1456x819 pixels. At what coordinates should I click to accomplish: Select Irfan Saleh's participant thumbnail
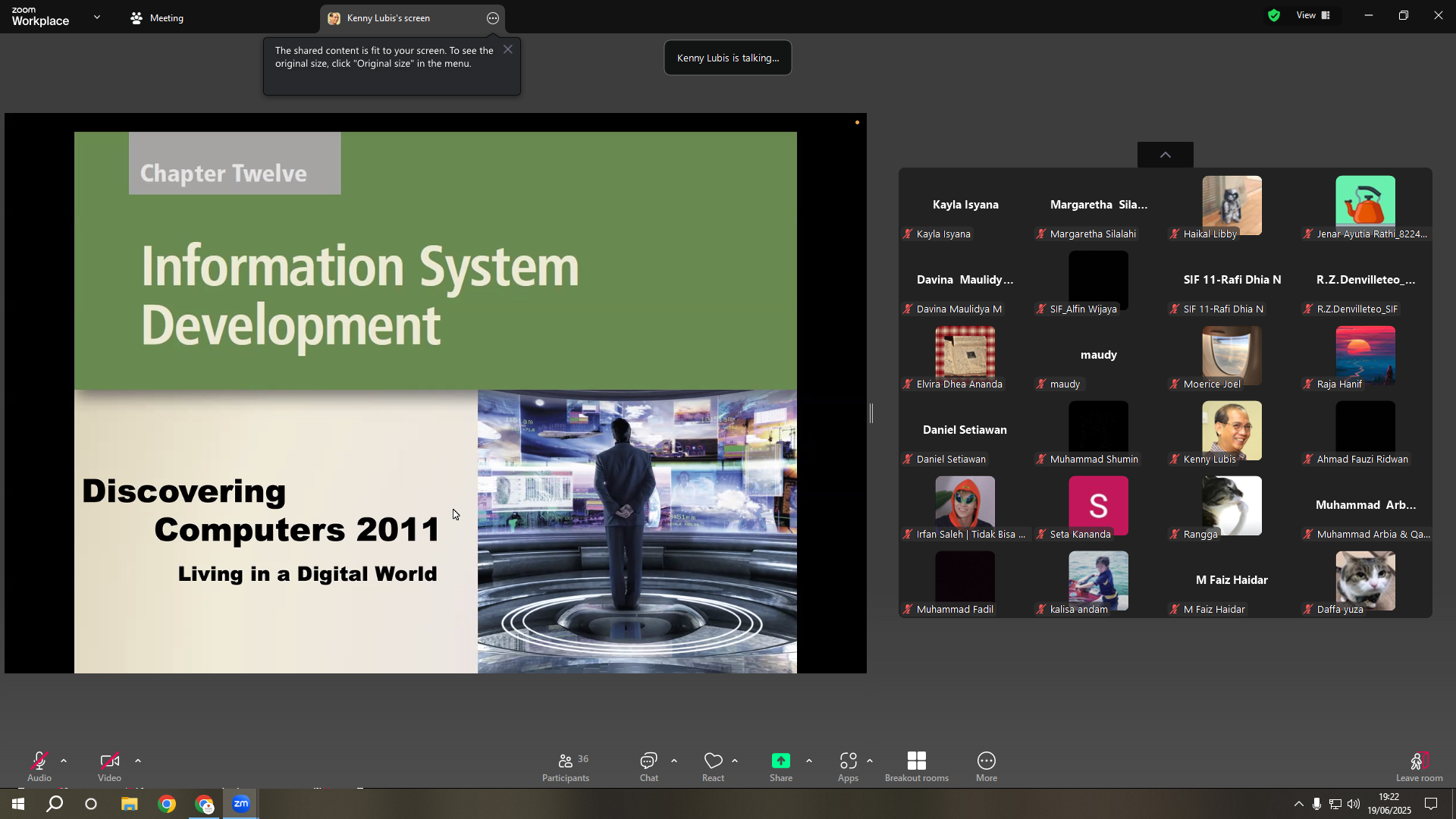965,506
